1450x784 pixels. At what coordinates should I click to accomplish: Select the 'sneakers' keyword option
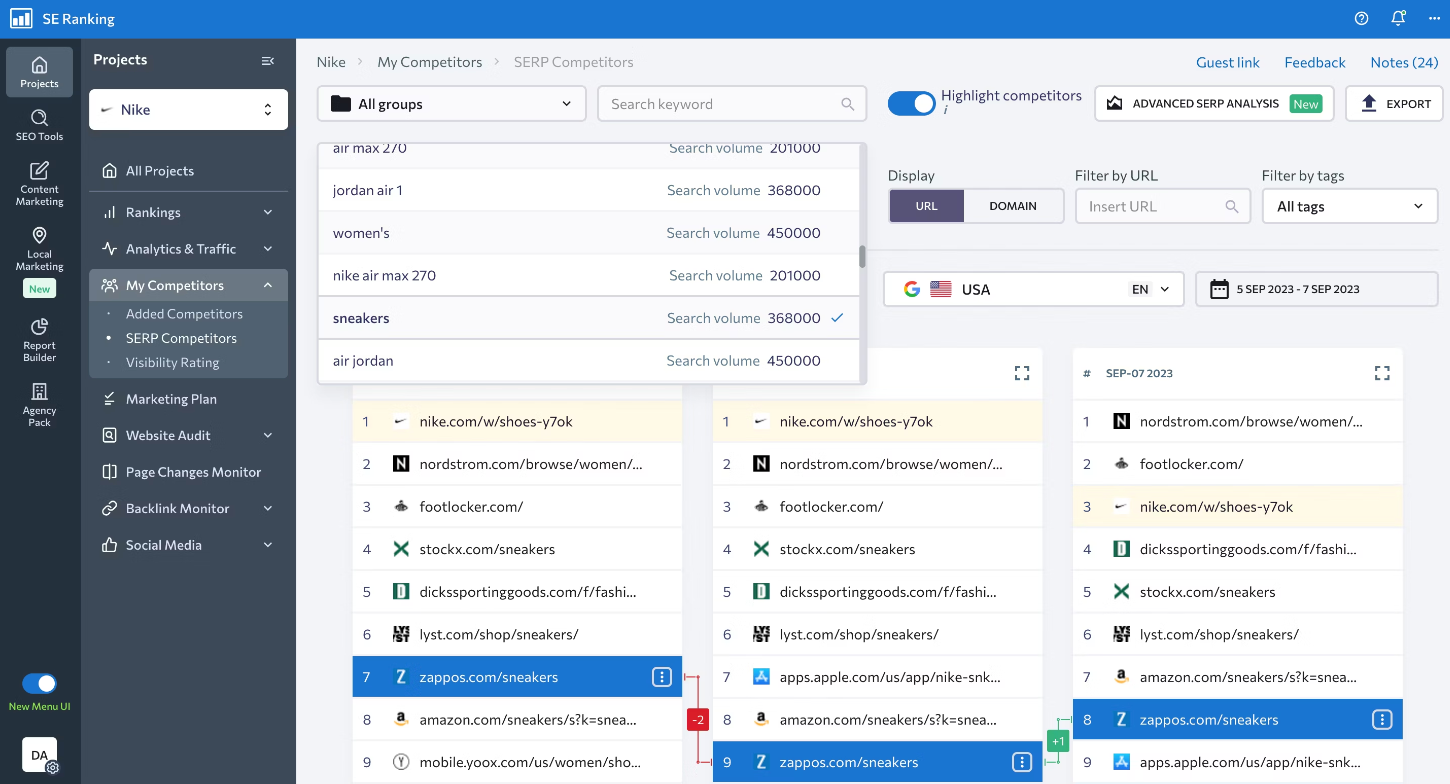[588, 318]
